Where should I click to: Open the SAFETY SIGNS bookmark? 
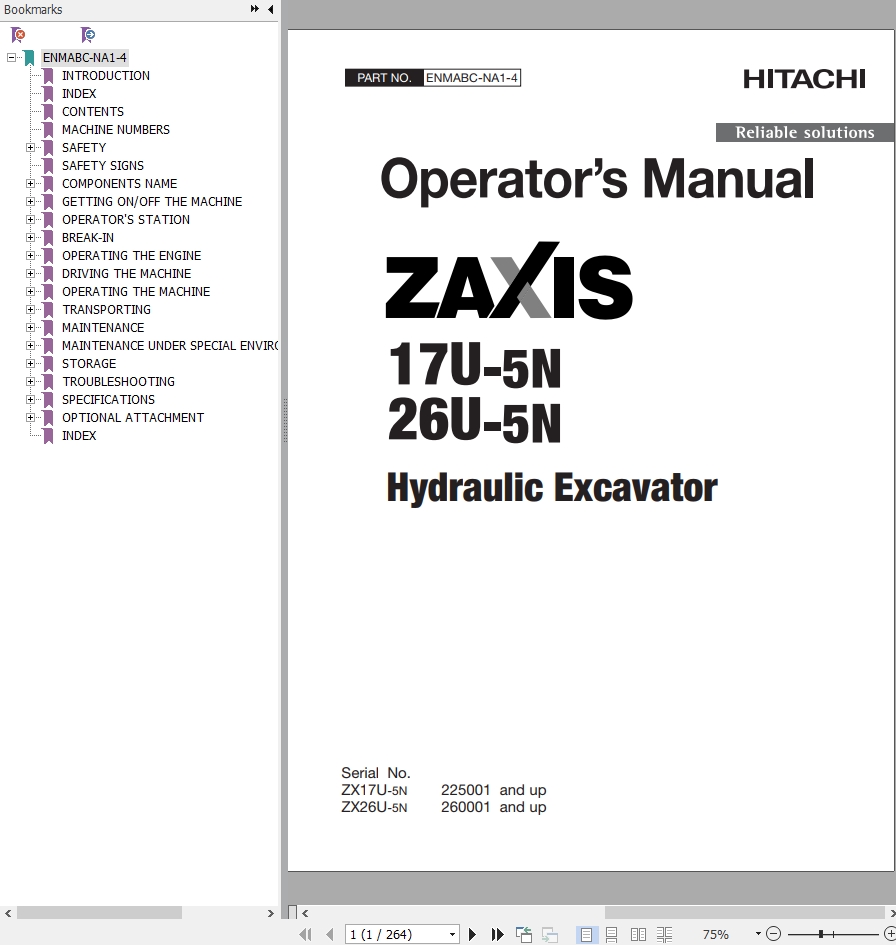(103, 166)
